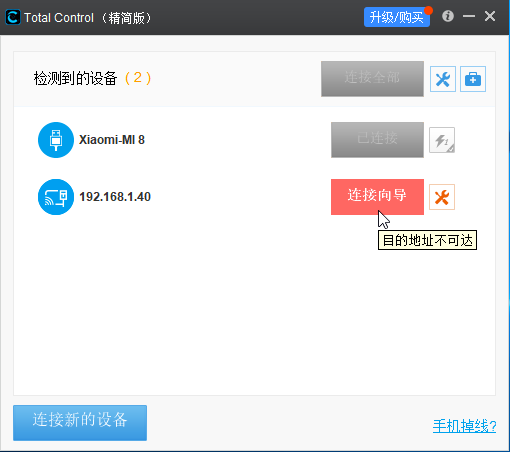
Task: Click the WiFi device icon for 192.168.1.40
Action: (x=56, y=197)
